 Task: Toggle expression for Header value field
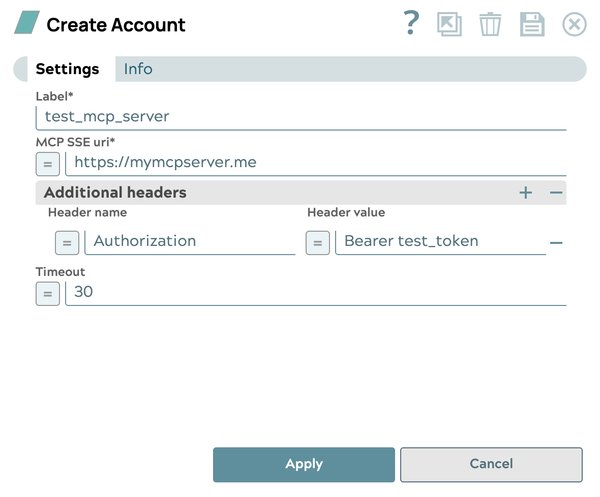pos(318,242)
